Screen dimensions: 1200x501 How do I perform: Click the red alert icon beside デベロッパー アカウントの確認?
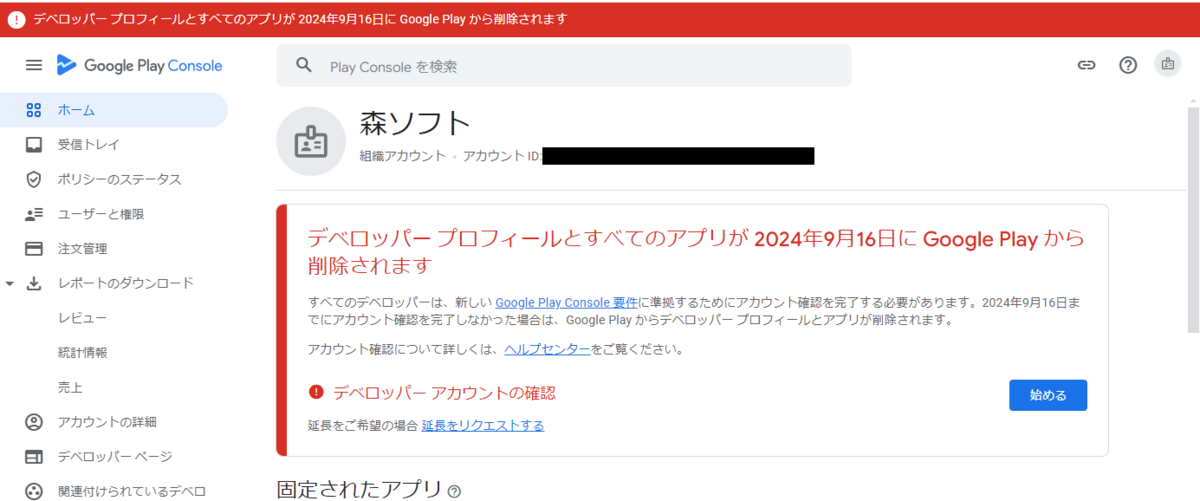[317, 392]
